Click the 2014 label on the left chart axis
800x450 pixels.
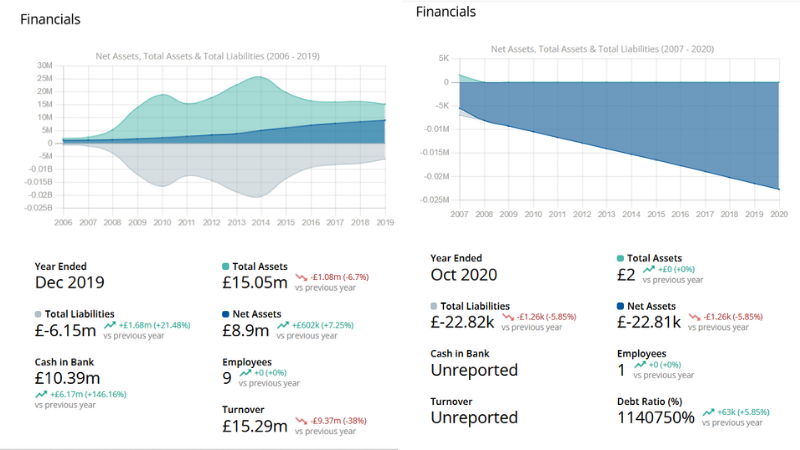(x=260, y=222)
